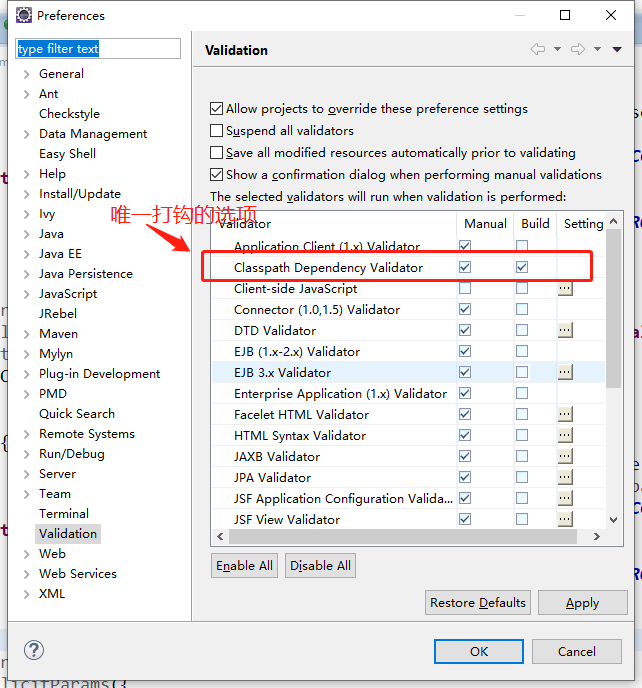Image resolution: width=642 pixels, height=688 pixels.
Task: Check Build for DTD Validator
Action: point(522,330)
